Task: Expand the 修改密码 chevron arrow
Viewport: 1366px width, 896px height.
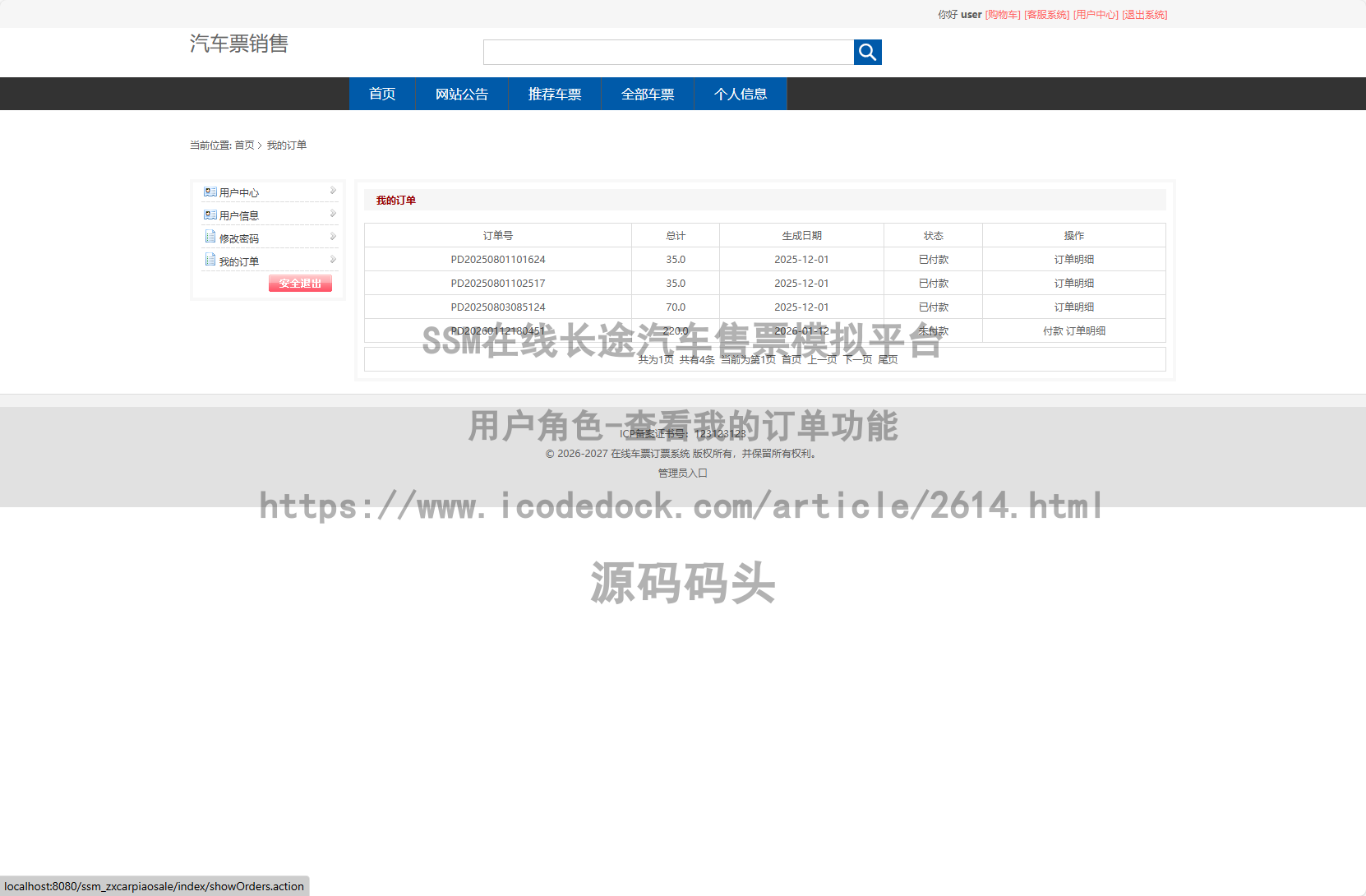Action: pyautogui.click(x=332, y=237)
